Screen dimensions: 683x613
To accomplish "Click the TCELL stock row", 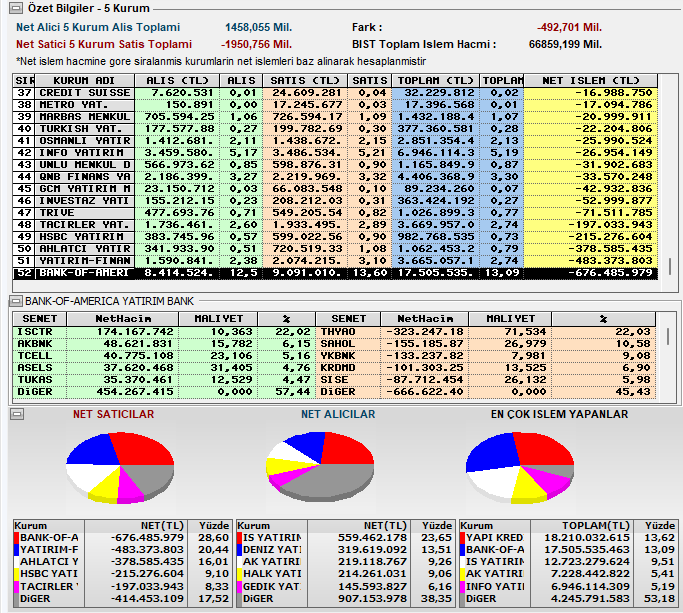I will click(x=164, y=356).
